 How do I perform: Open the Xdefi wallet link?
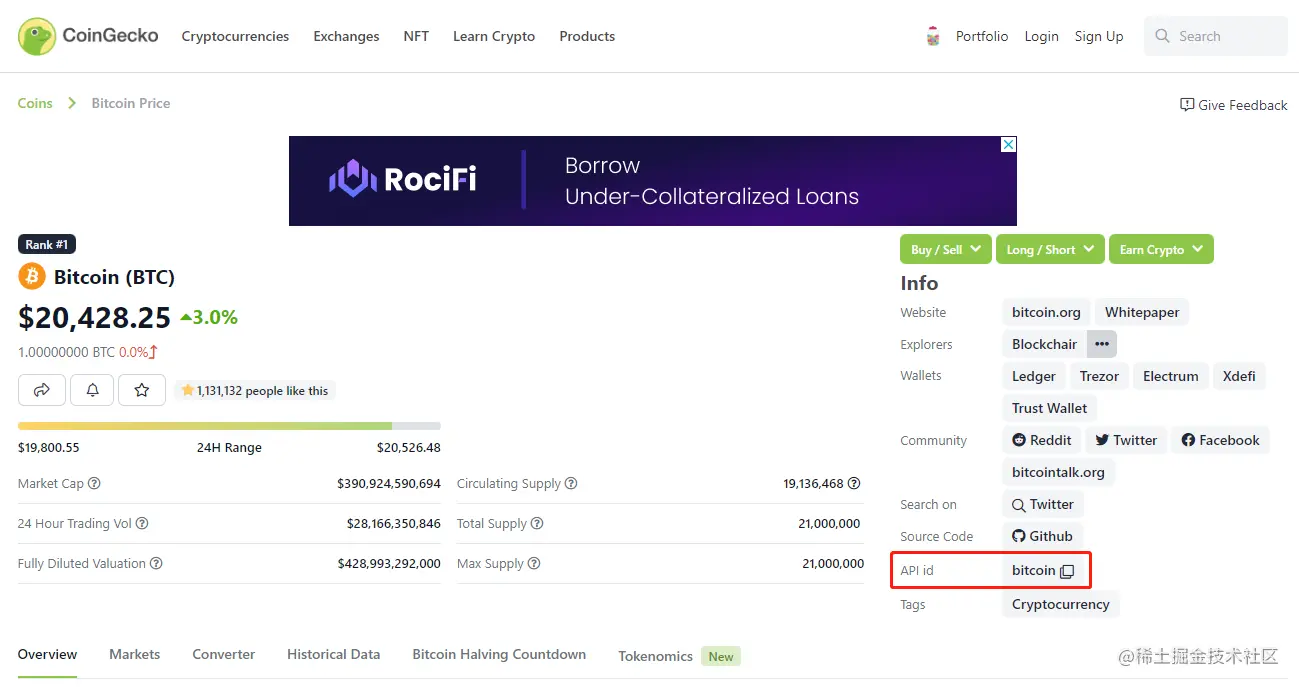[1239, 376]
